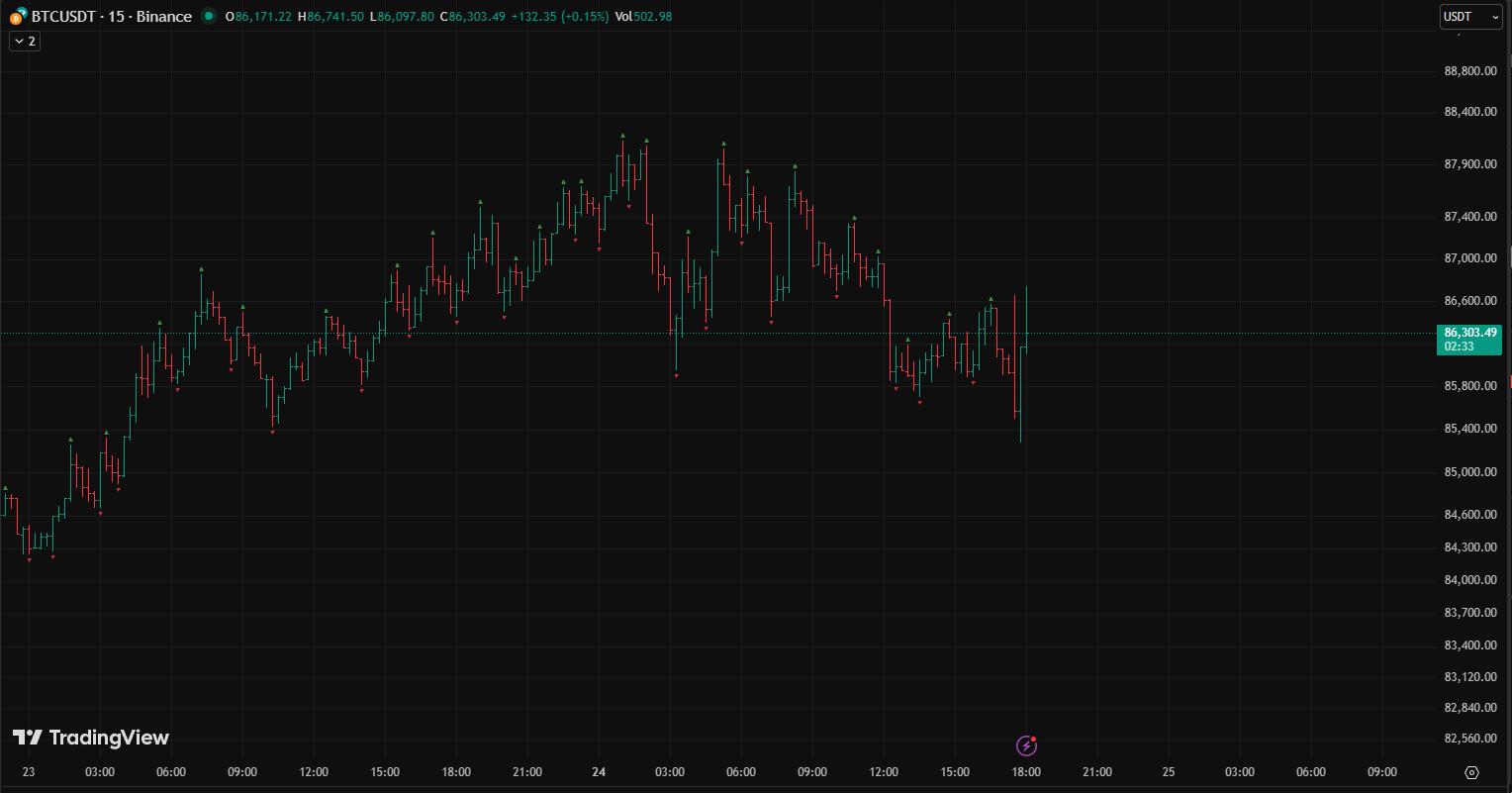Click date 24 on the time axis
The image size is (1512, 793).
[598, 772]
